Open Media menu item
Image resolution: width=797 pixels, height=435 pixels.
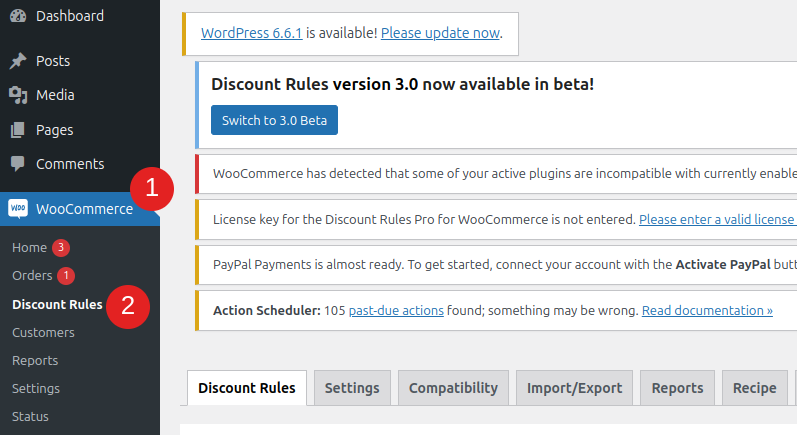55,95
